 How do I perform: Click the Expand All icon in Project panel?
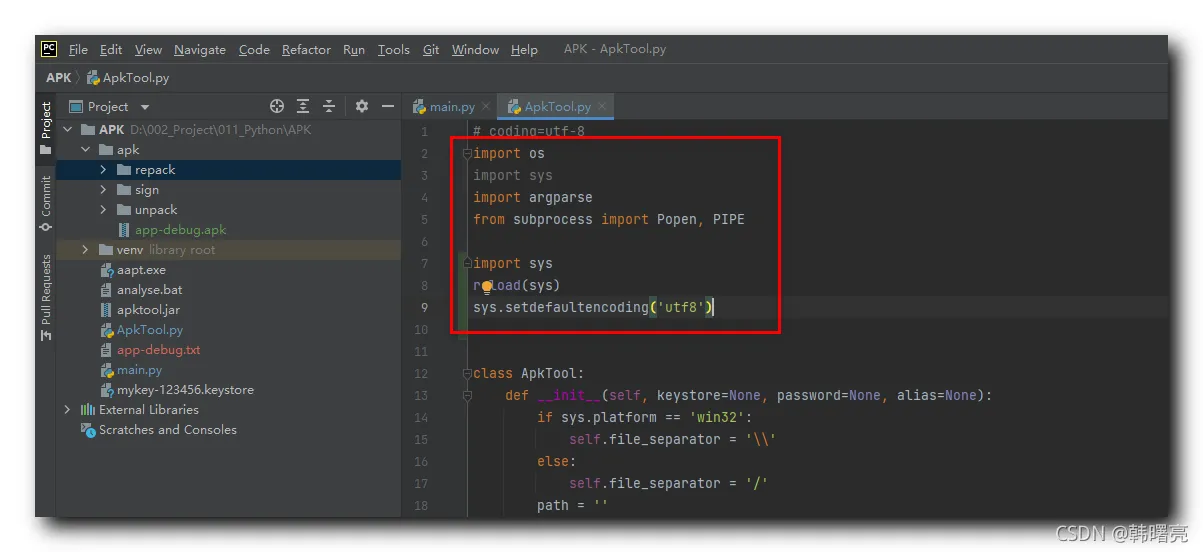[303, 106]
